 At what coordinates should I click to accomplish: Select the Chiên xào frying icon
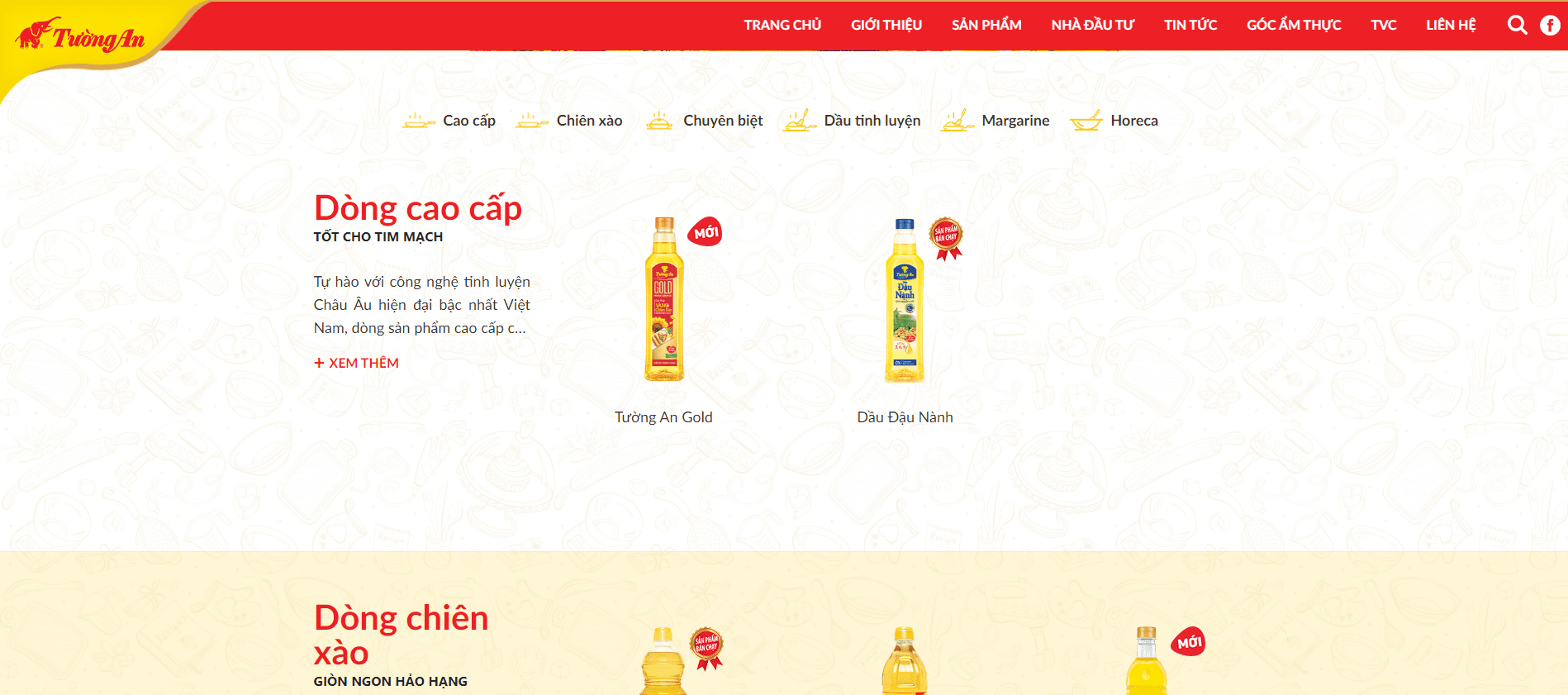pos(532,121)
